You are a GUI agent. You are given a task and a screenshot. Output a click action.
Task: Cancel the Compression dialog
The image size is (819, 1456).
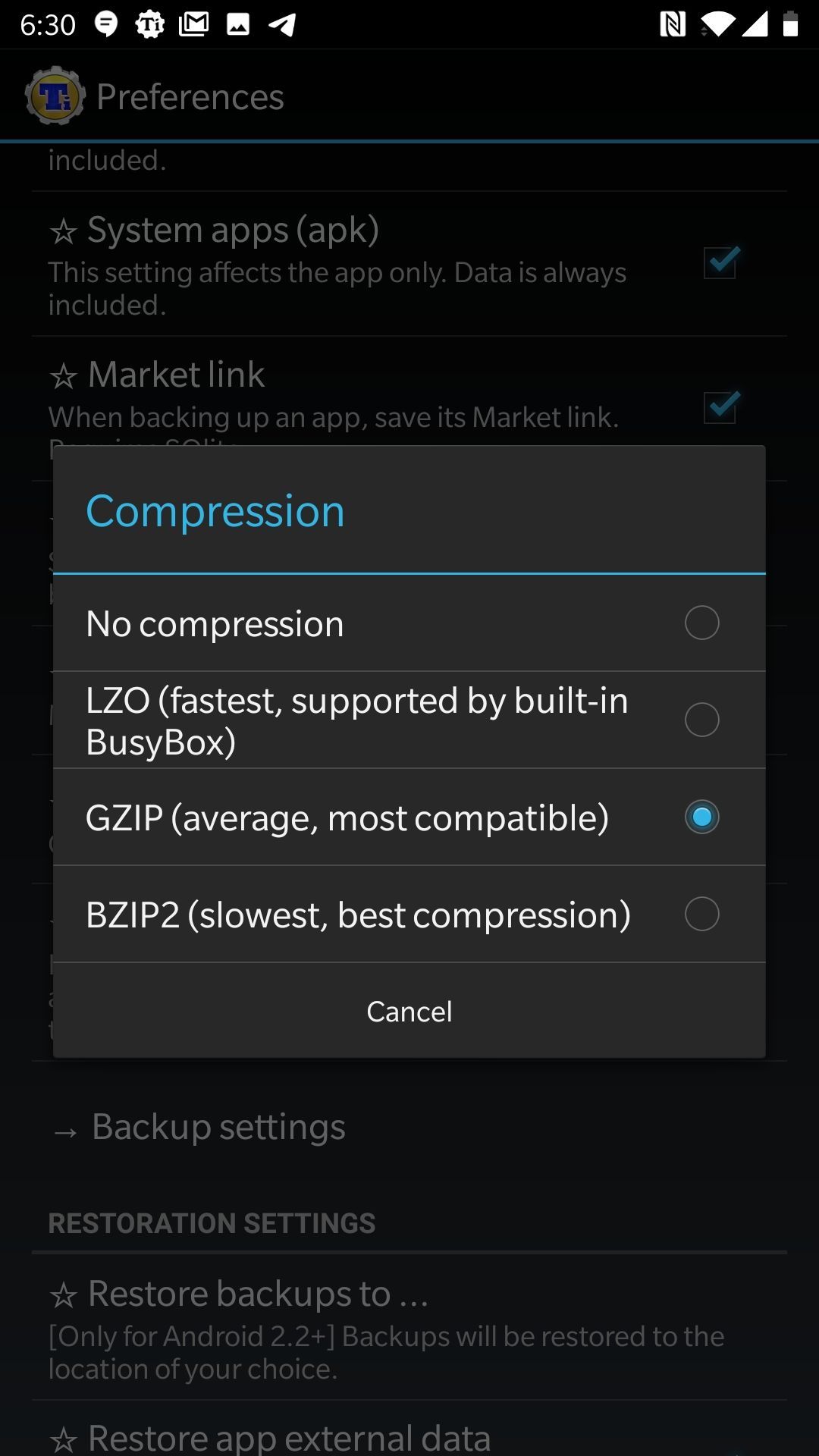click(x=409, y=1010)
